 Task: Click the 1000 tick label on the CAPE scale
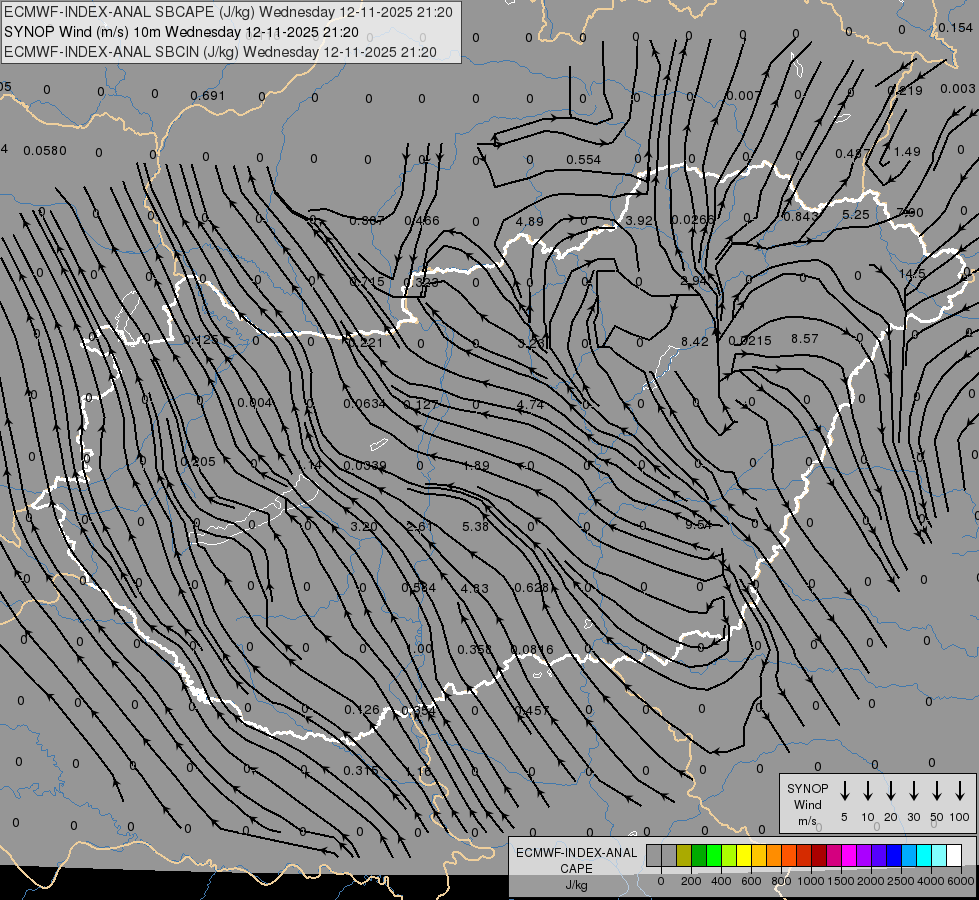point(811,881)
